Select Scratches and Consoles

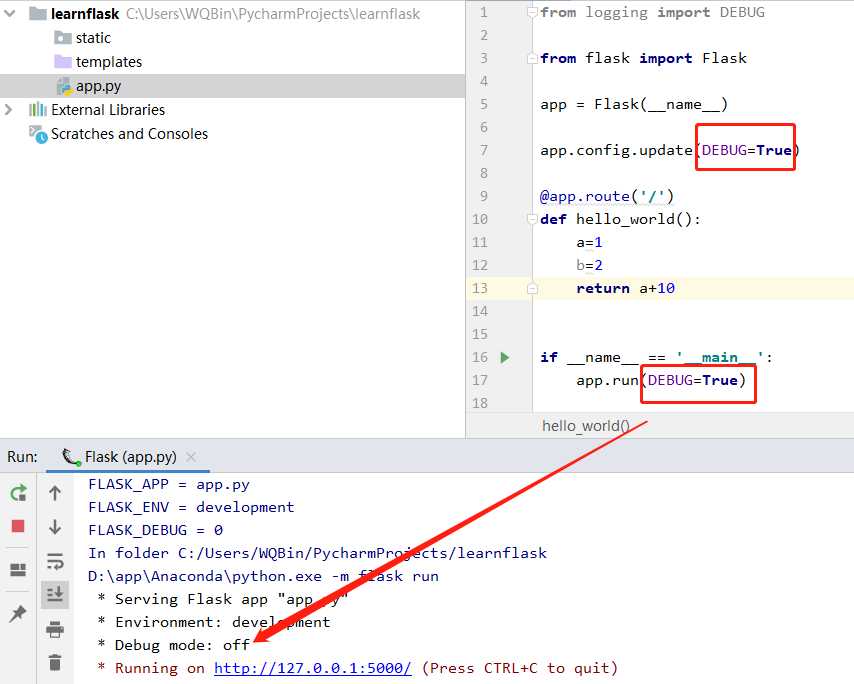130,134
